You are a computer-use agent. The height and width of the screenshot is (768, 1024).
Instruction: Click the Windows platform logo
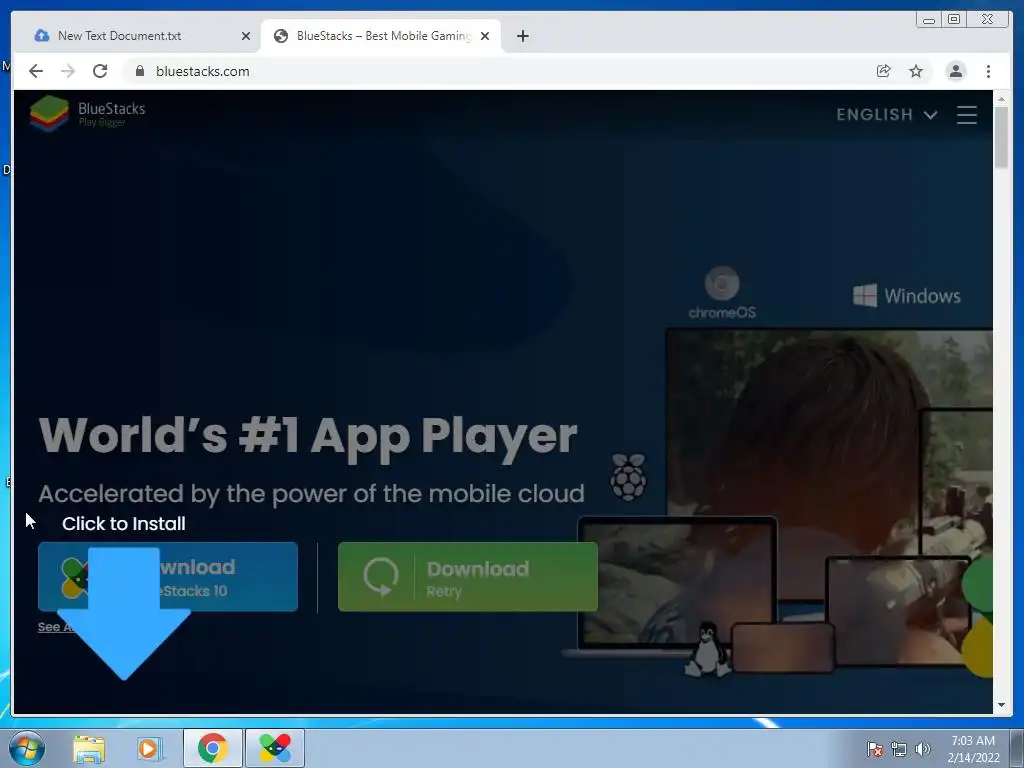tap(906, 296)
